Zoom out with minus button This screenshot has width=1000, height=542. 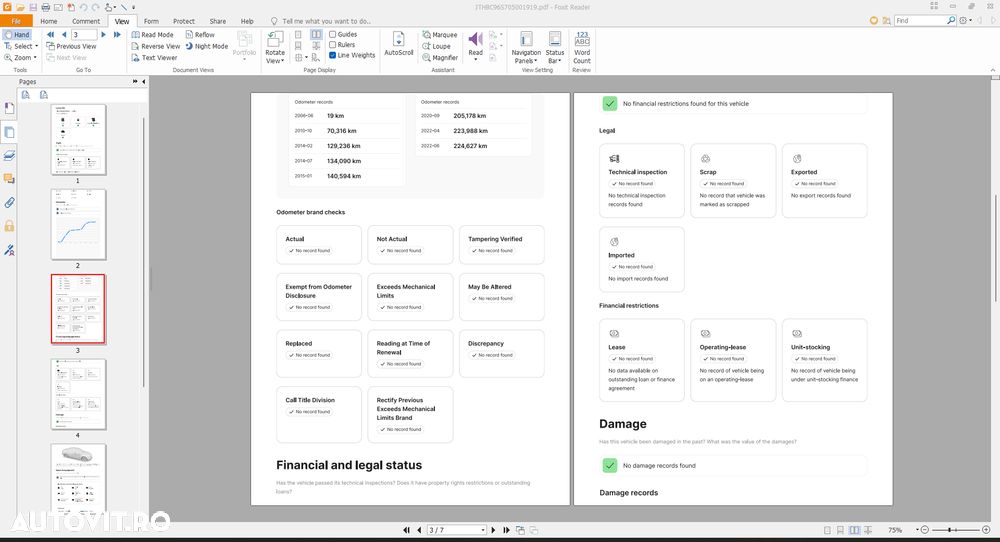pyautogui.click(x=925, y=530)
